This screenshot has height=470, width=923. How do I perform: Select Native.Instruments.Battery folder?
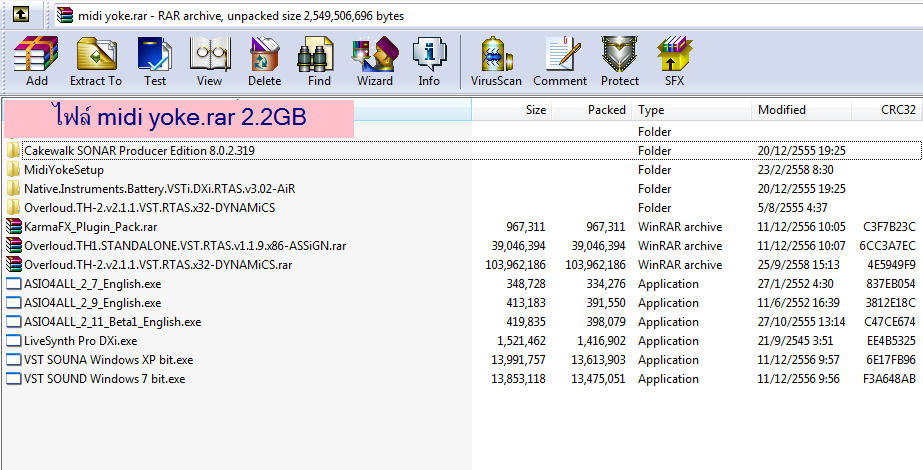coord(462,188)
